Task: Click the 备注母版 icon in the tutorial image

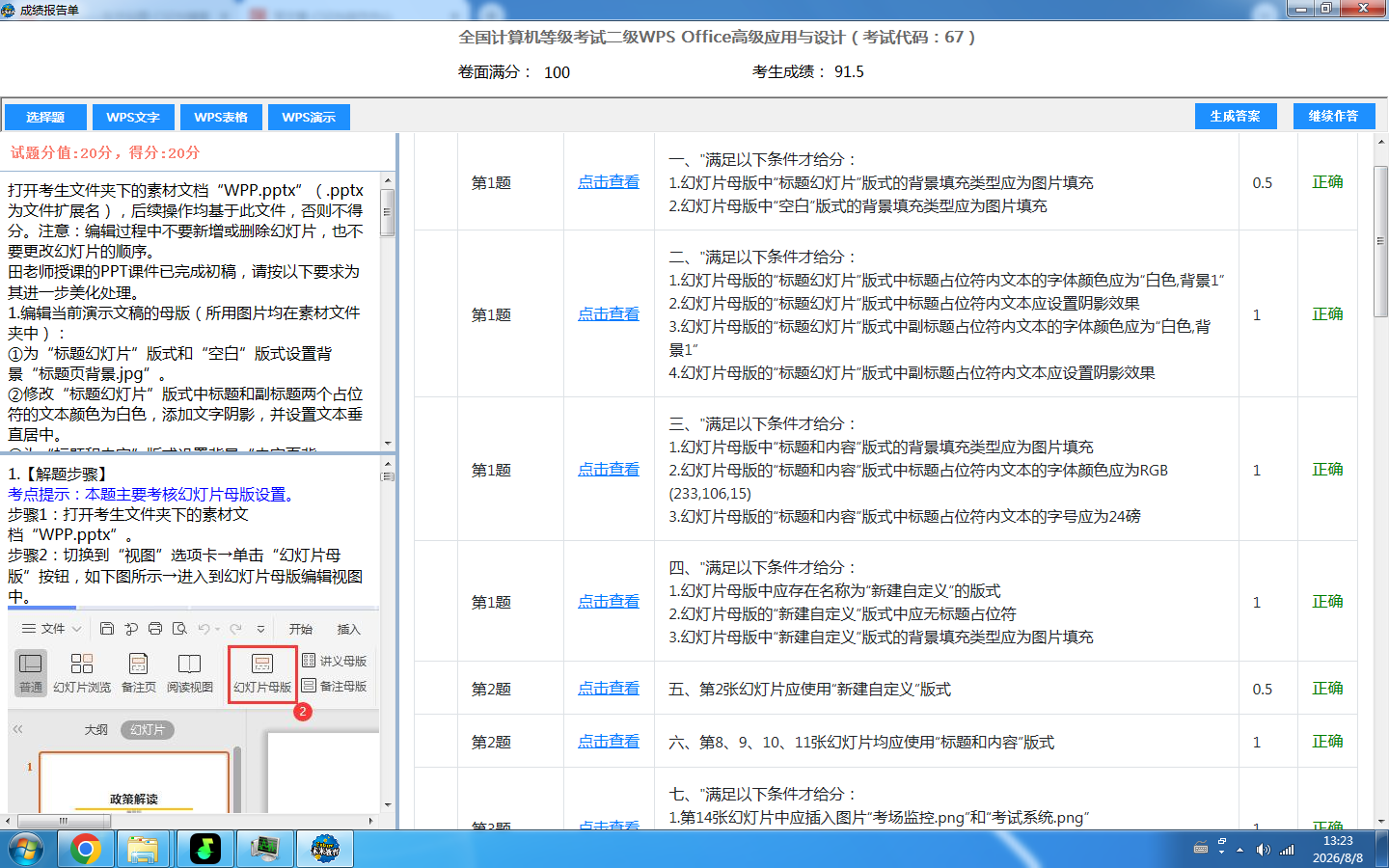Action: (x=335, y=686)
